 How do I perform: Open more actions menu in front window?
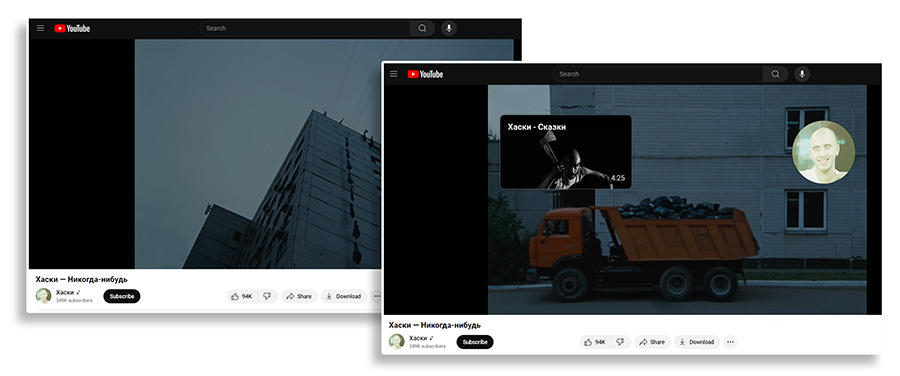730,342
